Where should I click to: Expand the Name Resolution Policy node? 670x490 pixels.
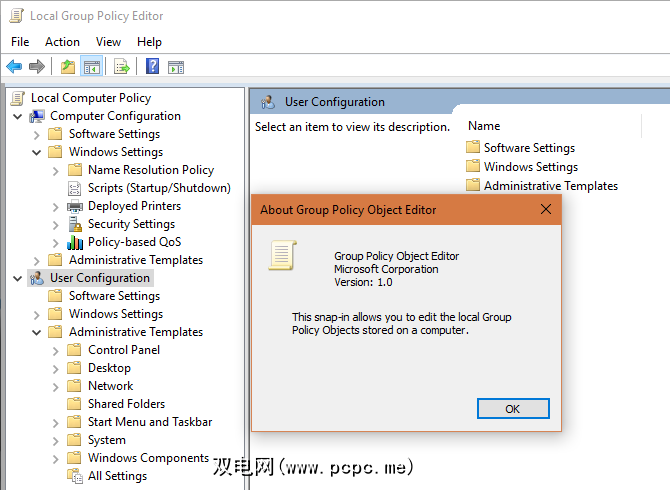coord(56,171)
